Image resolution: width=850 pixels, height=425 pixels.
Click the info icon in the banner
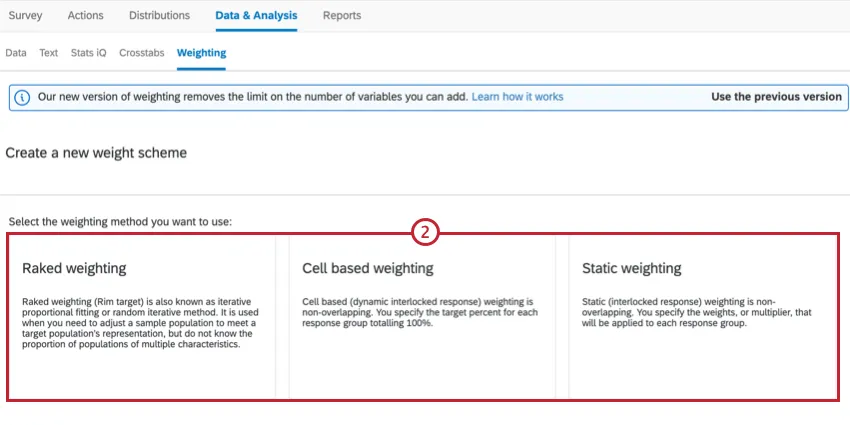pyautogui.click(x=24, y=97)
